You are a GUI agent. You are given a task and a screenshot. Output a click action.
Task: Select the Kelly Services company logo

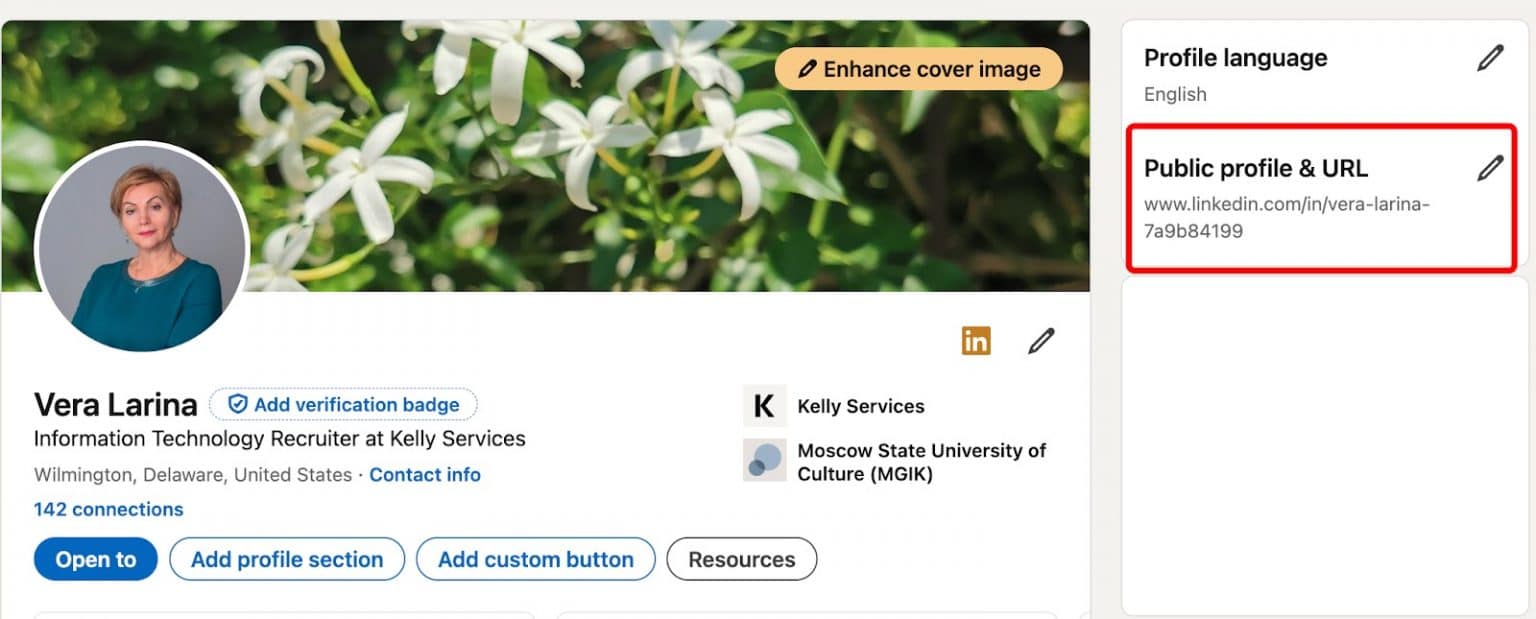click(764, 406)
